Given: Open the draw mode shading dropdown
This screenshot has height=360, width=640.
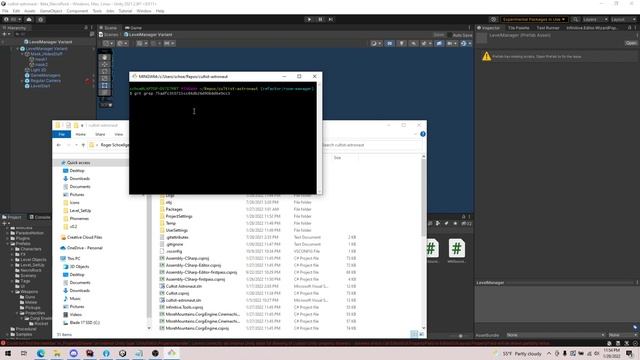Looking at the screenshot, I should click(x=375, y=43).
